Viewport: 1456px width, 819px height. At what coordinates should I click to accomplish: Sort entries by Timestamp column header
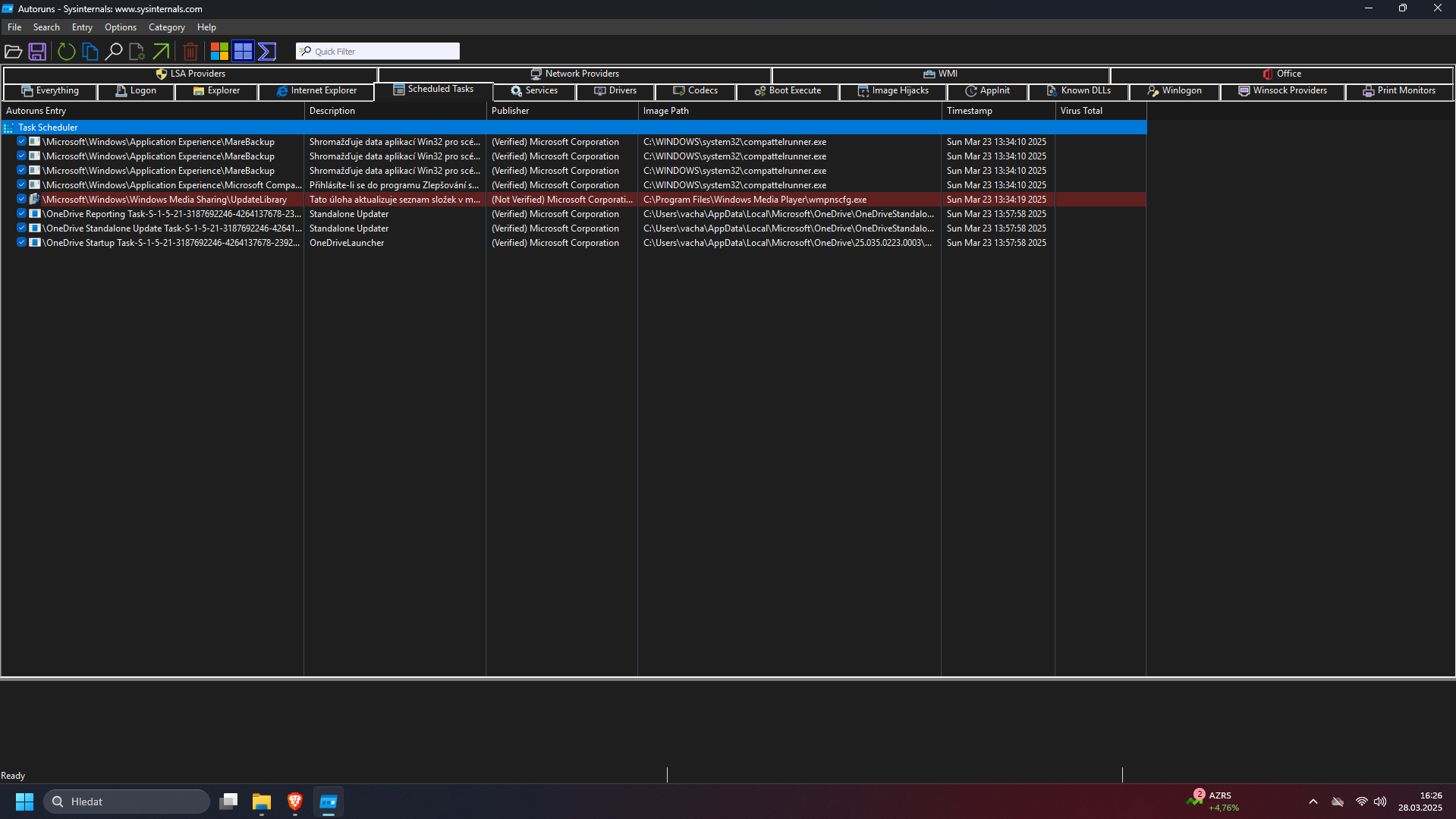[969, 111]
